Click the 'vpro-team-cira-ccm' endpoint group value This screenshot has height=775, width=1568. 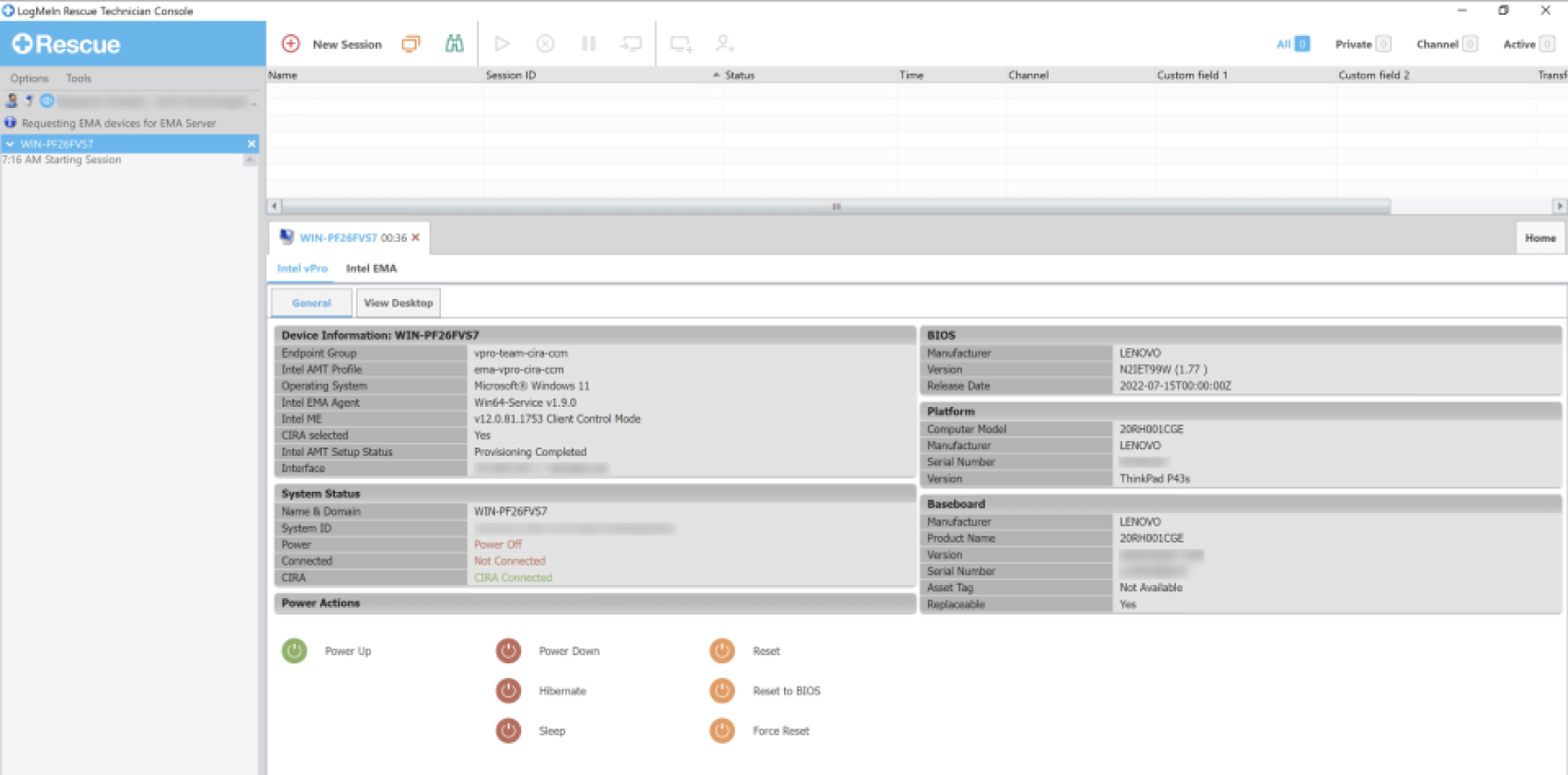(520, 353)
